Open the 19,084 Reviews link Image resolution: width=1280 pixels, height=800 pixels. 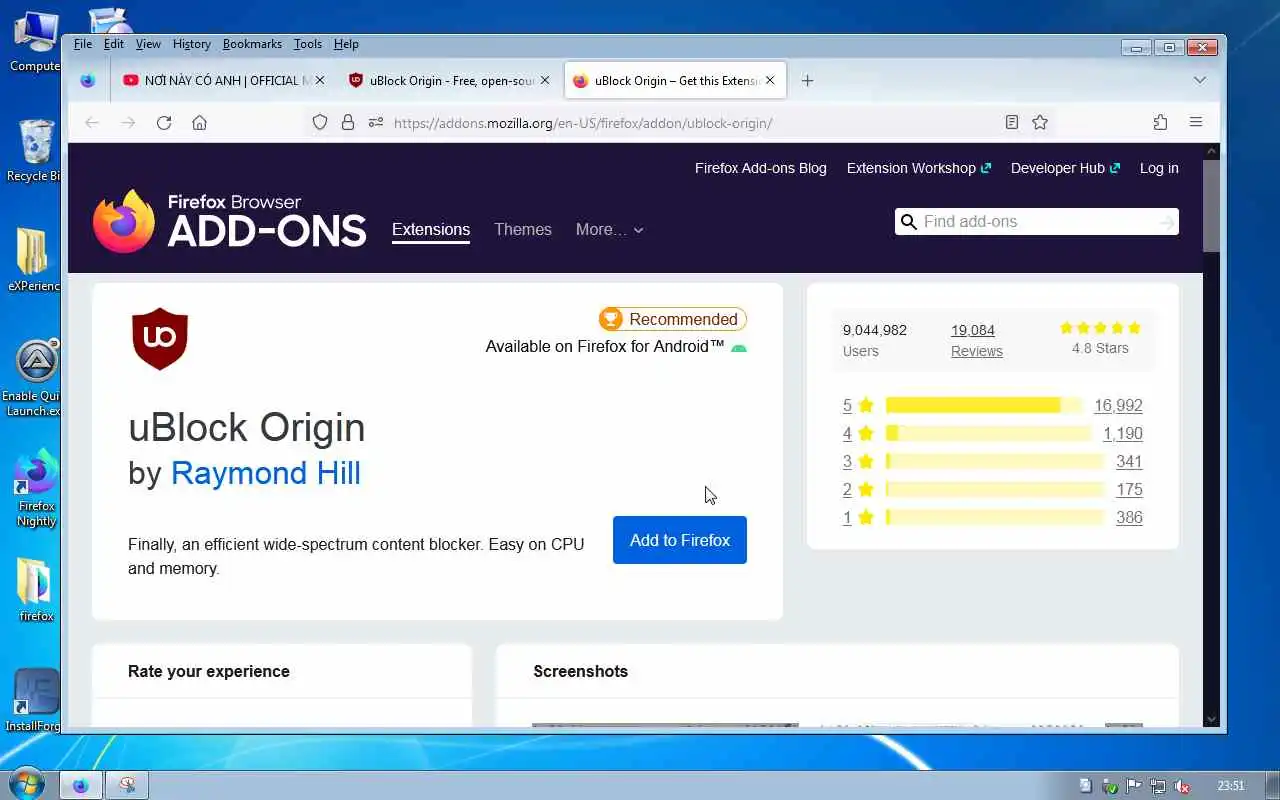click(x=976, y=340)
